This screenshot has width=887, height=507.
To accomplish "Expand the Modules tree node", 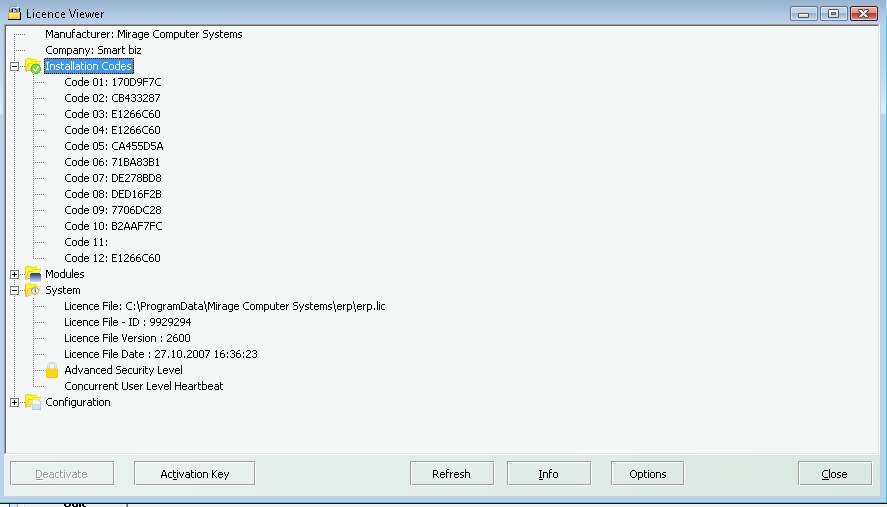I will [14, 274].
